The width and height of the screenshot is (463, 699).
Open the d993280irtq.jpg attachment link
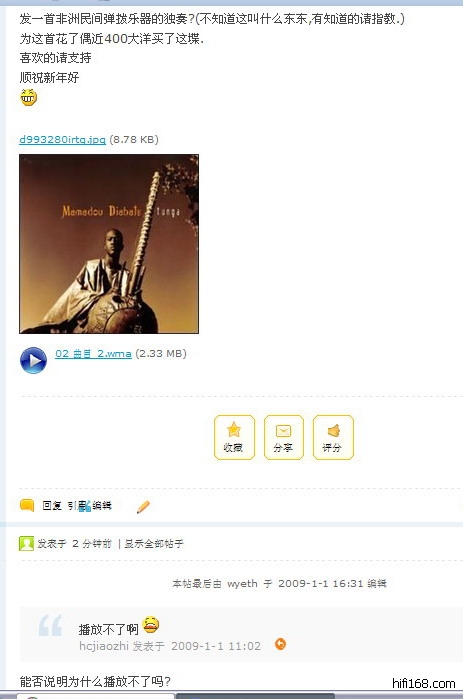point(62,140)
